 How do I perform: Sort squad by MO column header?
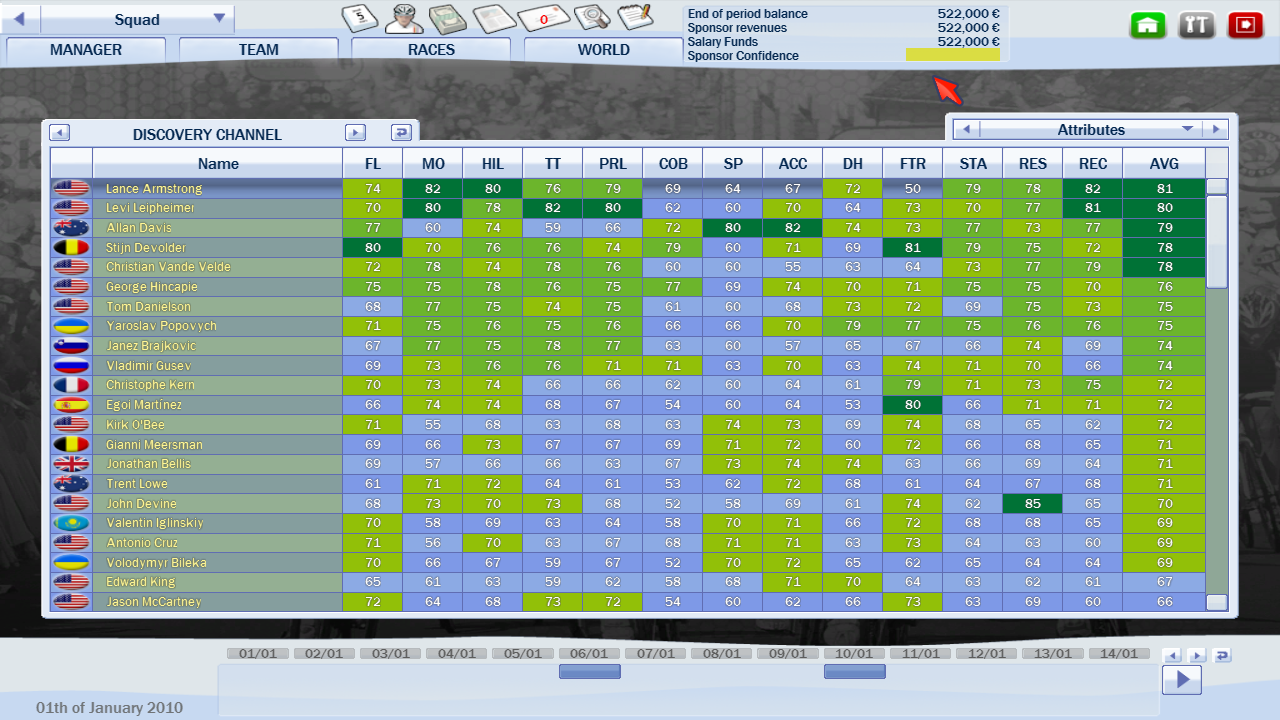click(x=433, y=164)
